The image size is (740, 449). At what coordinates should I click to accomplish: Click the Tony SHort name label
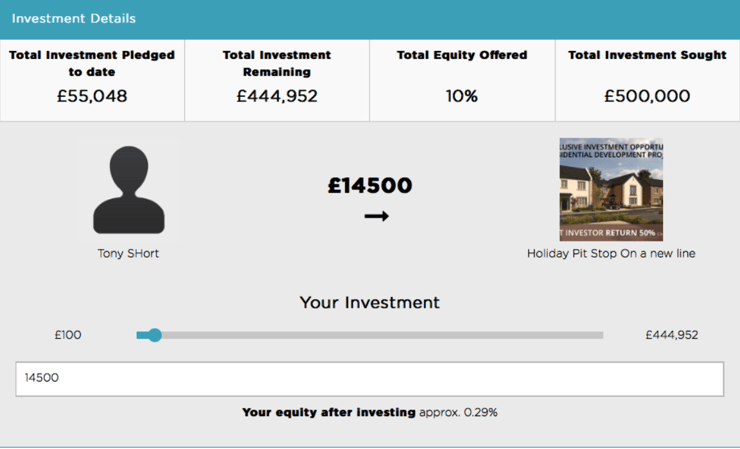pos(128,254)
